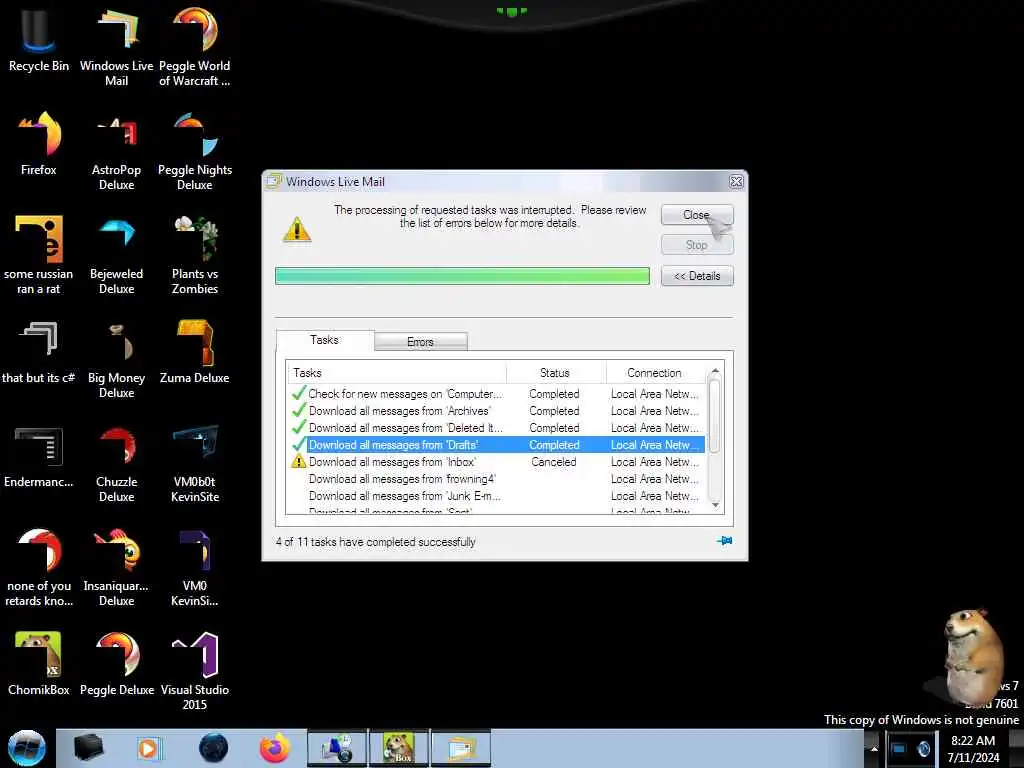Select 'Download all messages from Drafts' row

[x=497, y=445]
